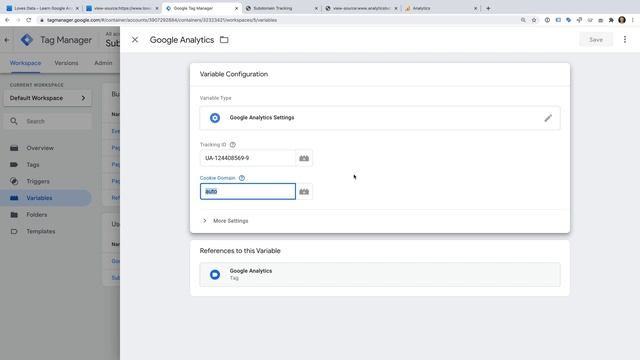
Task: Close the Google Tag Manager browser tab
Action: 236,8
